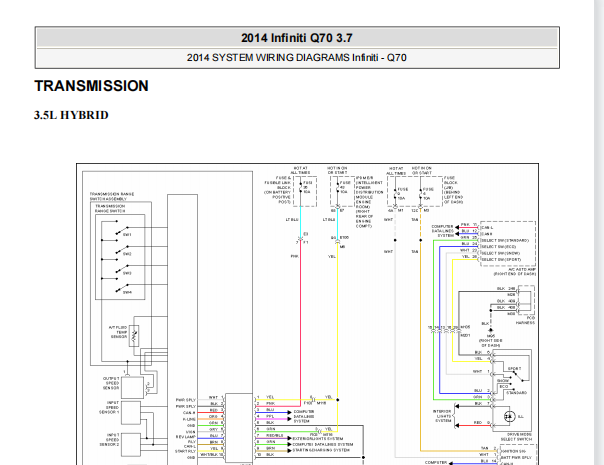Click the "3.5L HYBRID" subheading

pos(71,115)
